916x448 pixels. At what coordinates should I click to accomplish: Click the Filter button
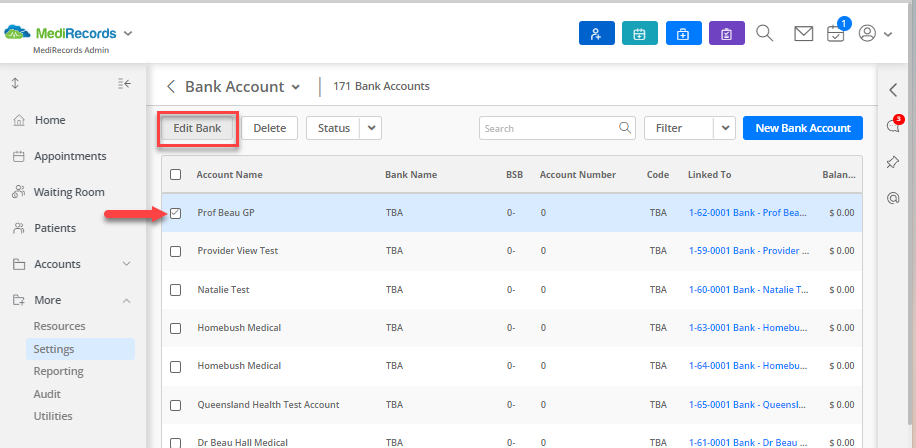click(x=679, y=128)
